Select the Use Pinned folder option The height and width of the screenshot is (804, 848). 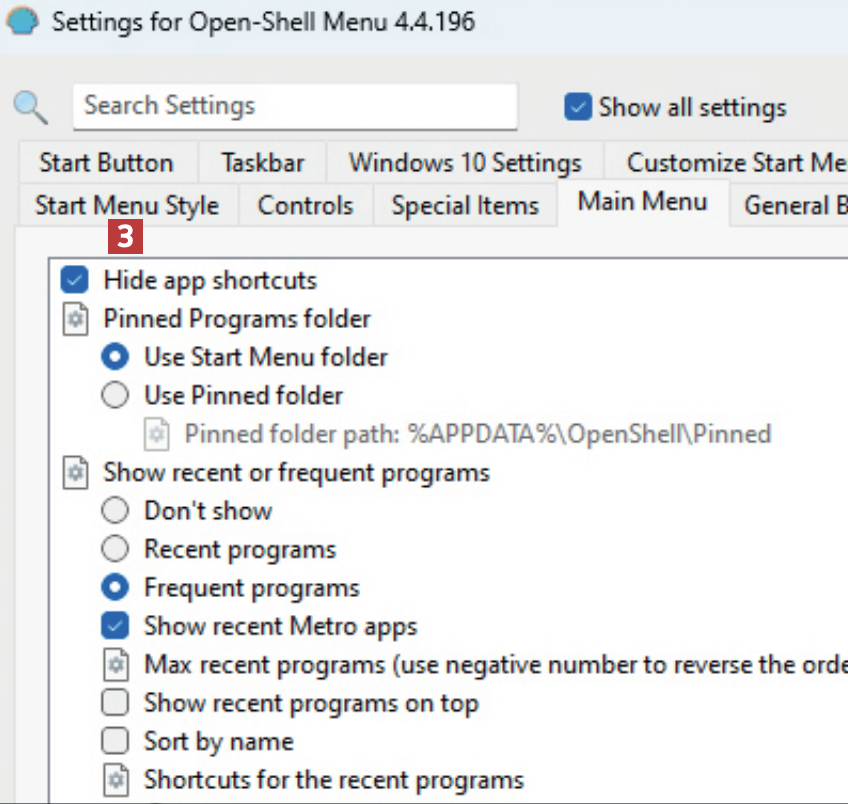pyautogui.click(x=116, y=396)
